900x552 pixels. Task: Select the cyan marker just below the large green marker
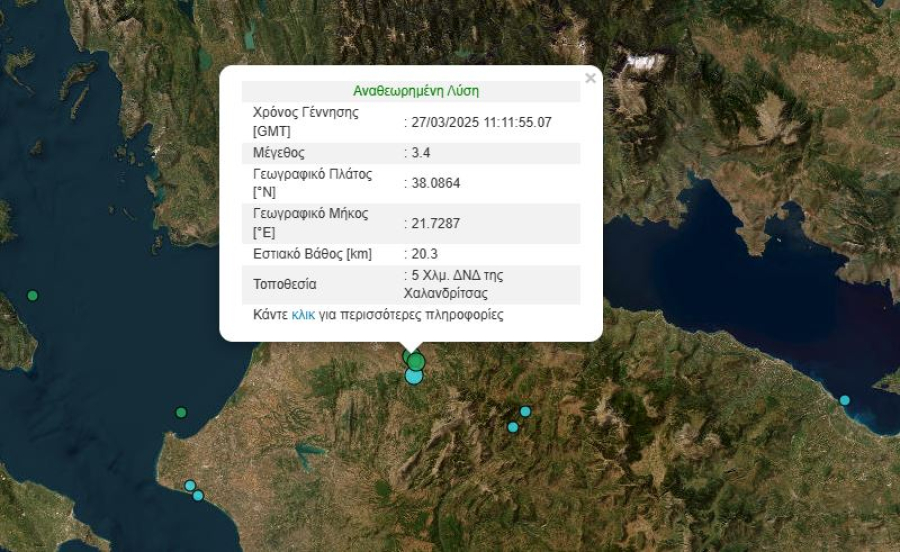[414, 376]
